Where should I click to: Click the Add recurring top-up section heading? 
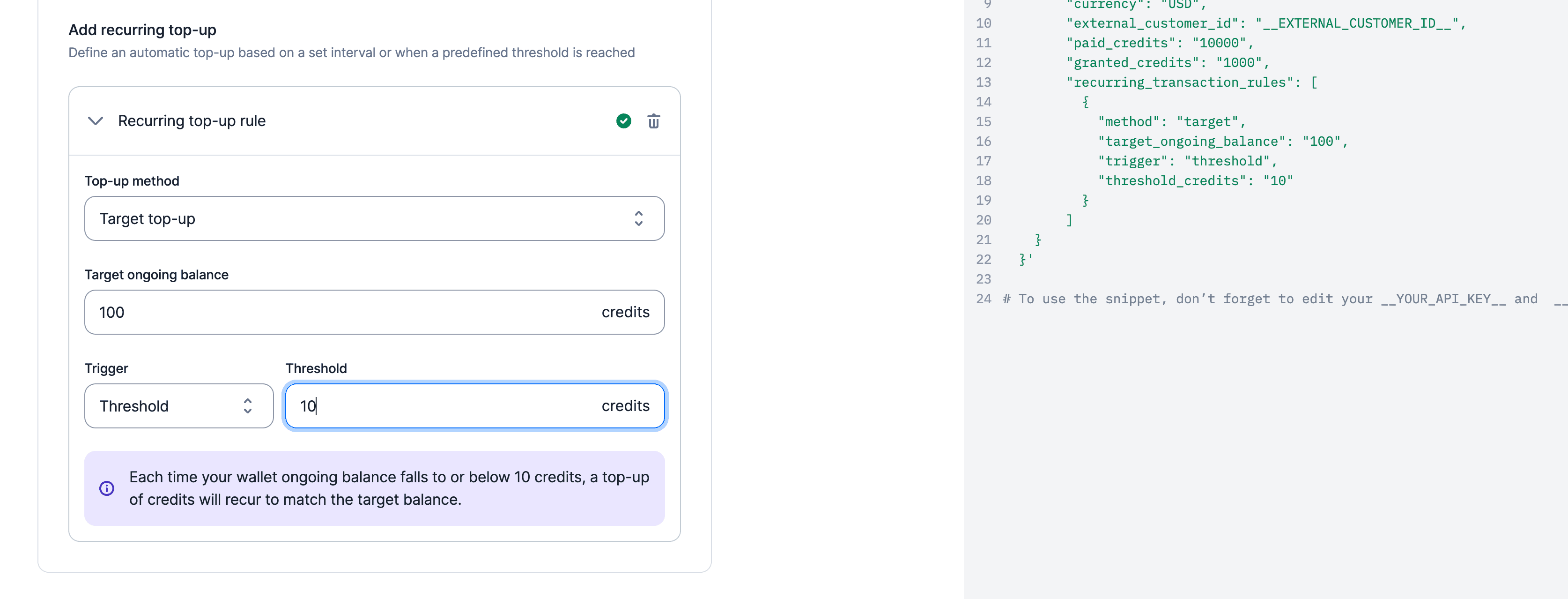142,30
